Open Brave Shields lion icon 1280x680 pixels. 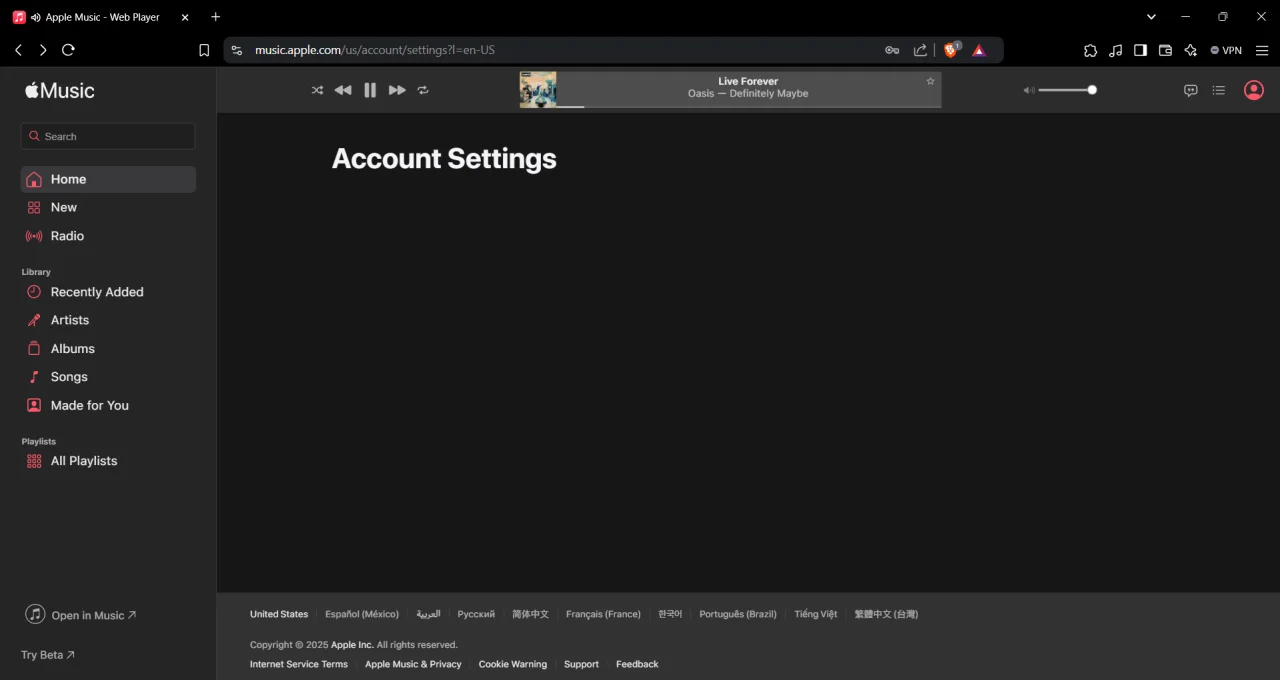pos(950,50)
